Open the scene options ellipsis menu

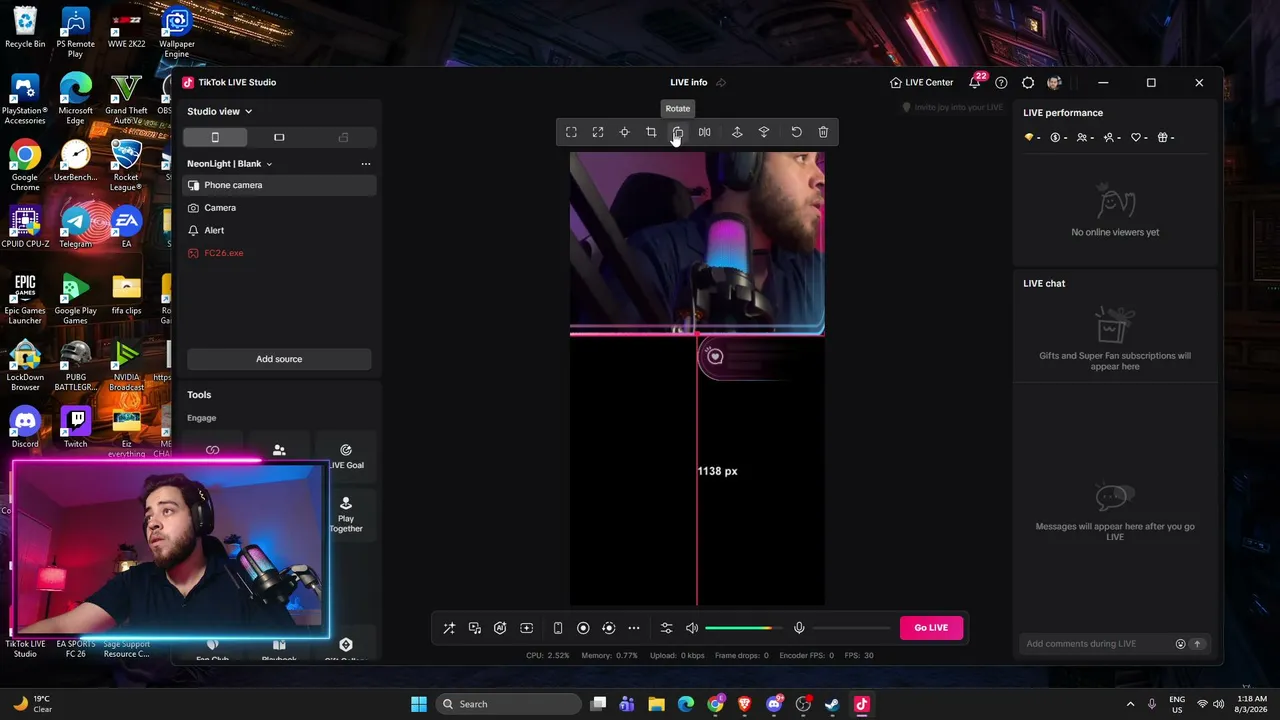pos(366,164)
